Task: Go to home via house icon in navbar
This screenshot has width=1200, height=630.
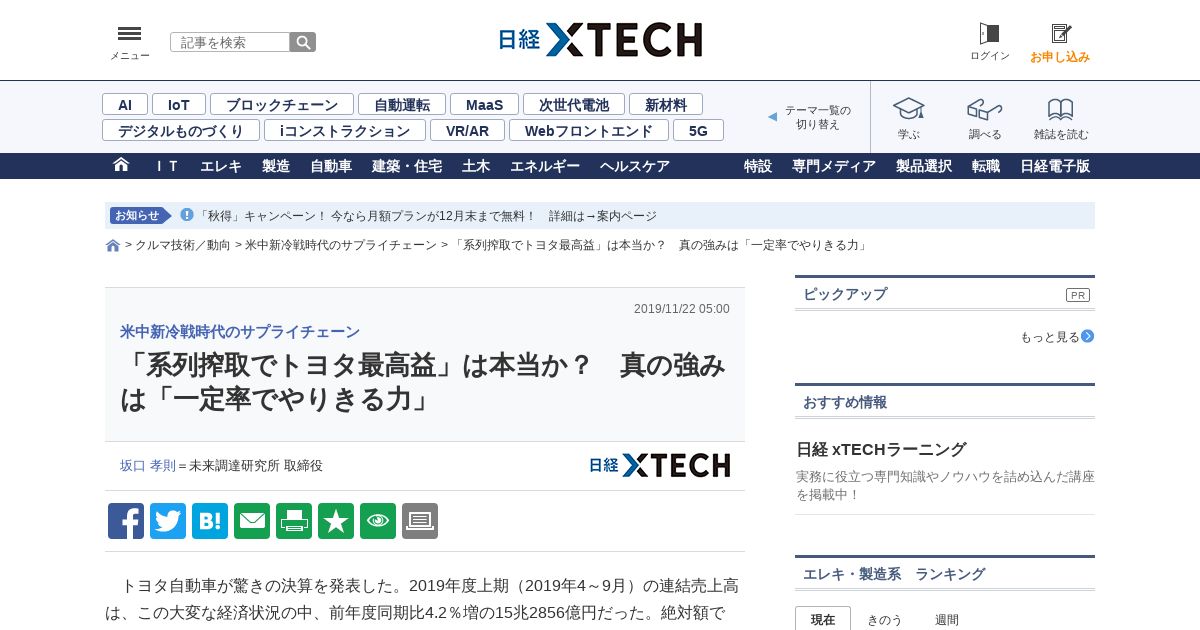Action: [121, 165]
